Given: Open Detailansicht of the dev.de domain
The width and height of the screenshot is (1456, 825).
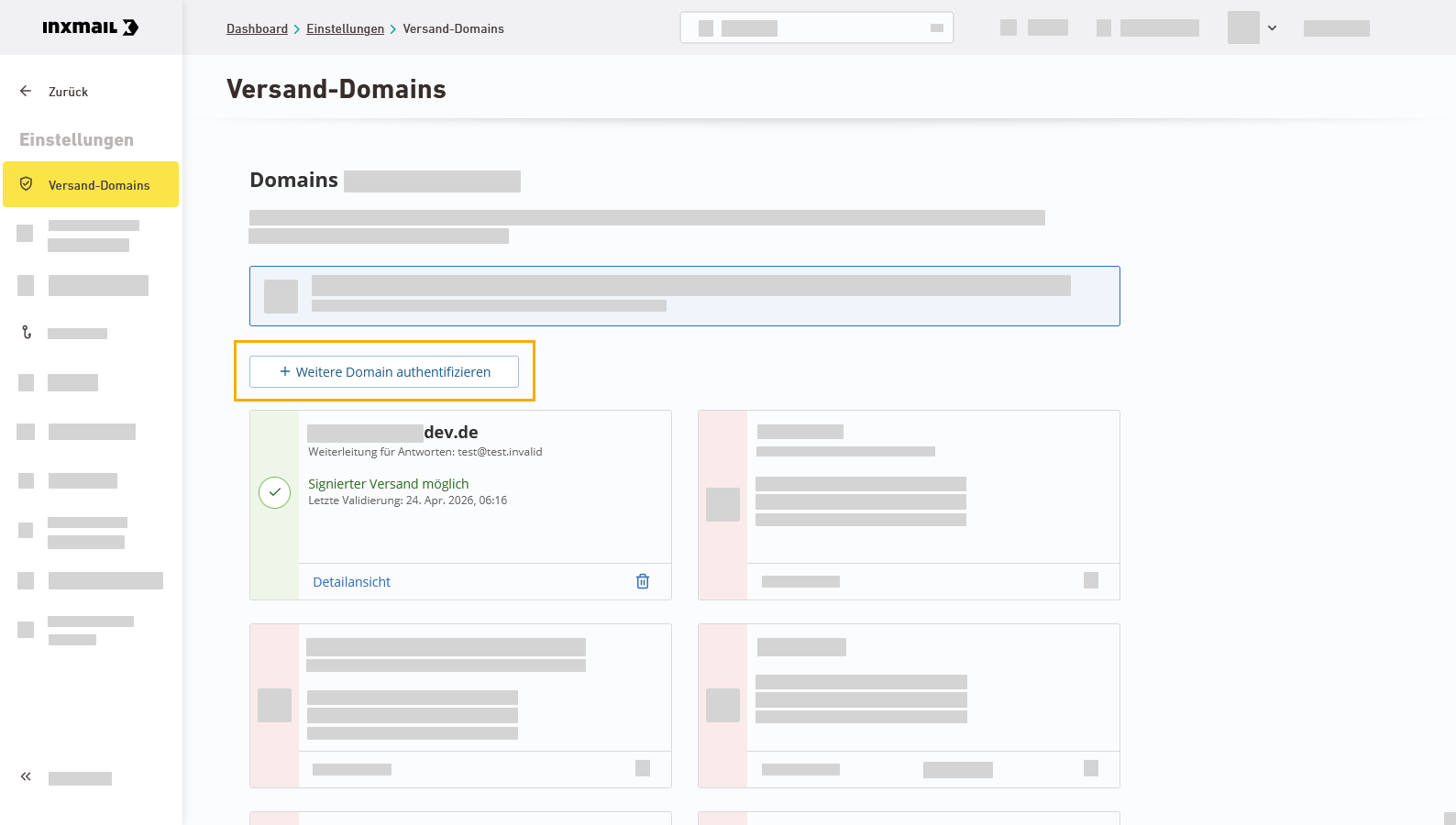Looking at the screenshot, I should pos(352,582).
